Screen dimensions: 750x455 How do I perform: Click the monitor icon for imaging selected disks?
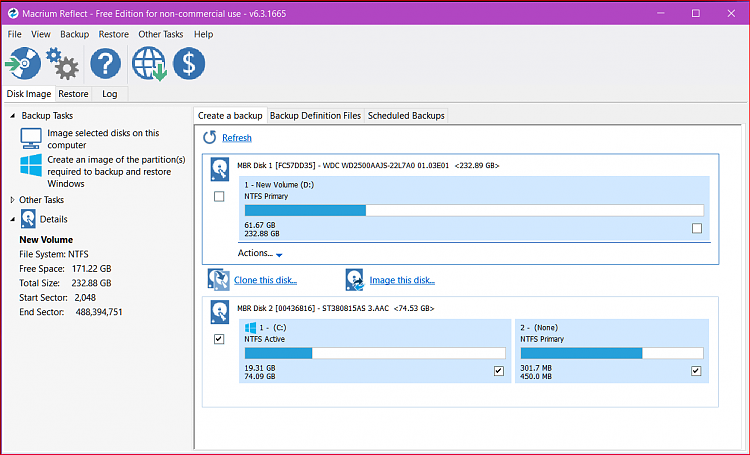point(31,139)
